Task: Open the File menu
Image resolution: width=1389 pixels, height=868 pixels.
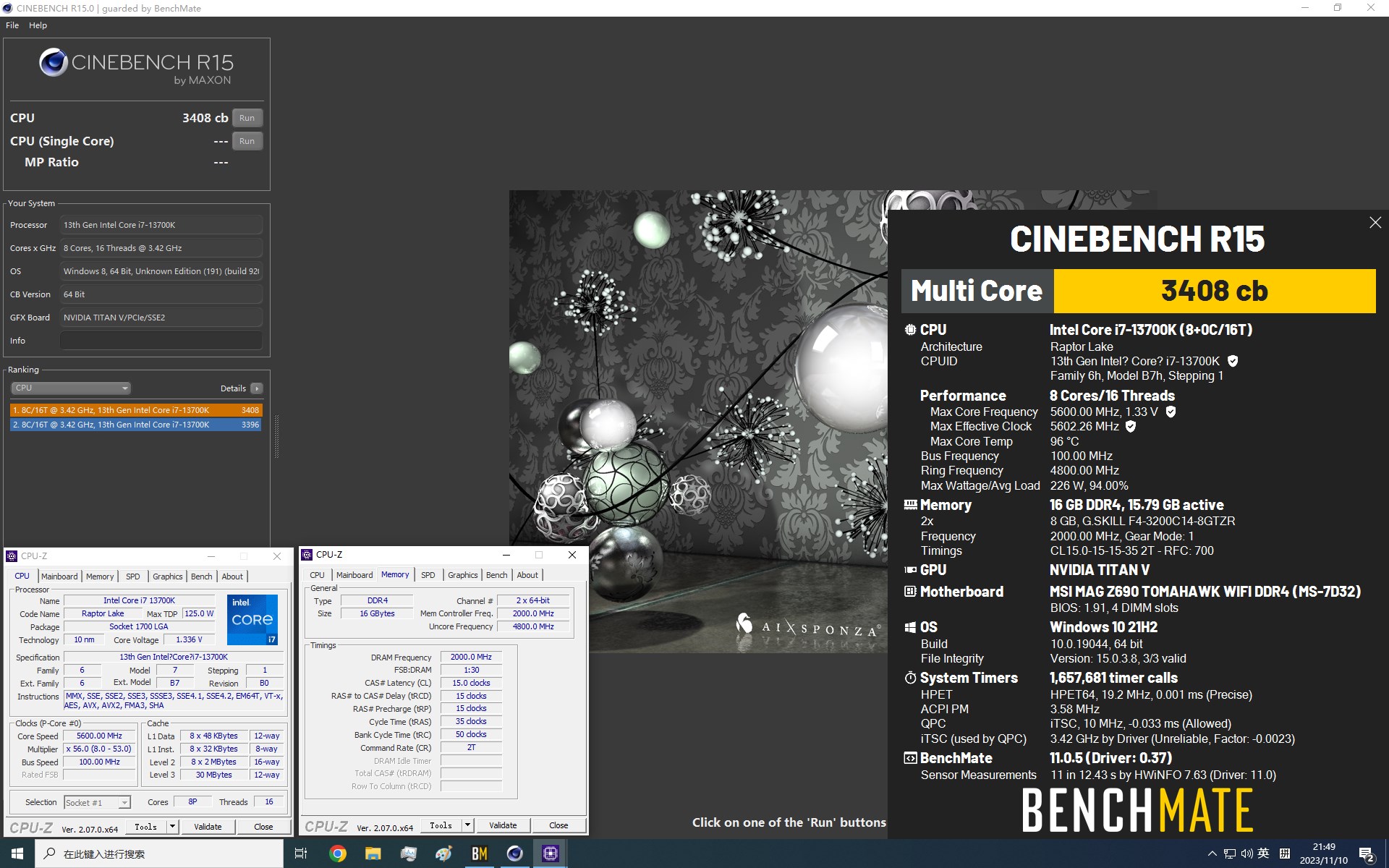Action: [x=12, y=25]
